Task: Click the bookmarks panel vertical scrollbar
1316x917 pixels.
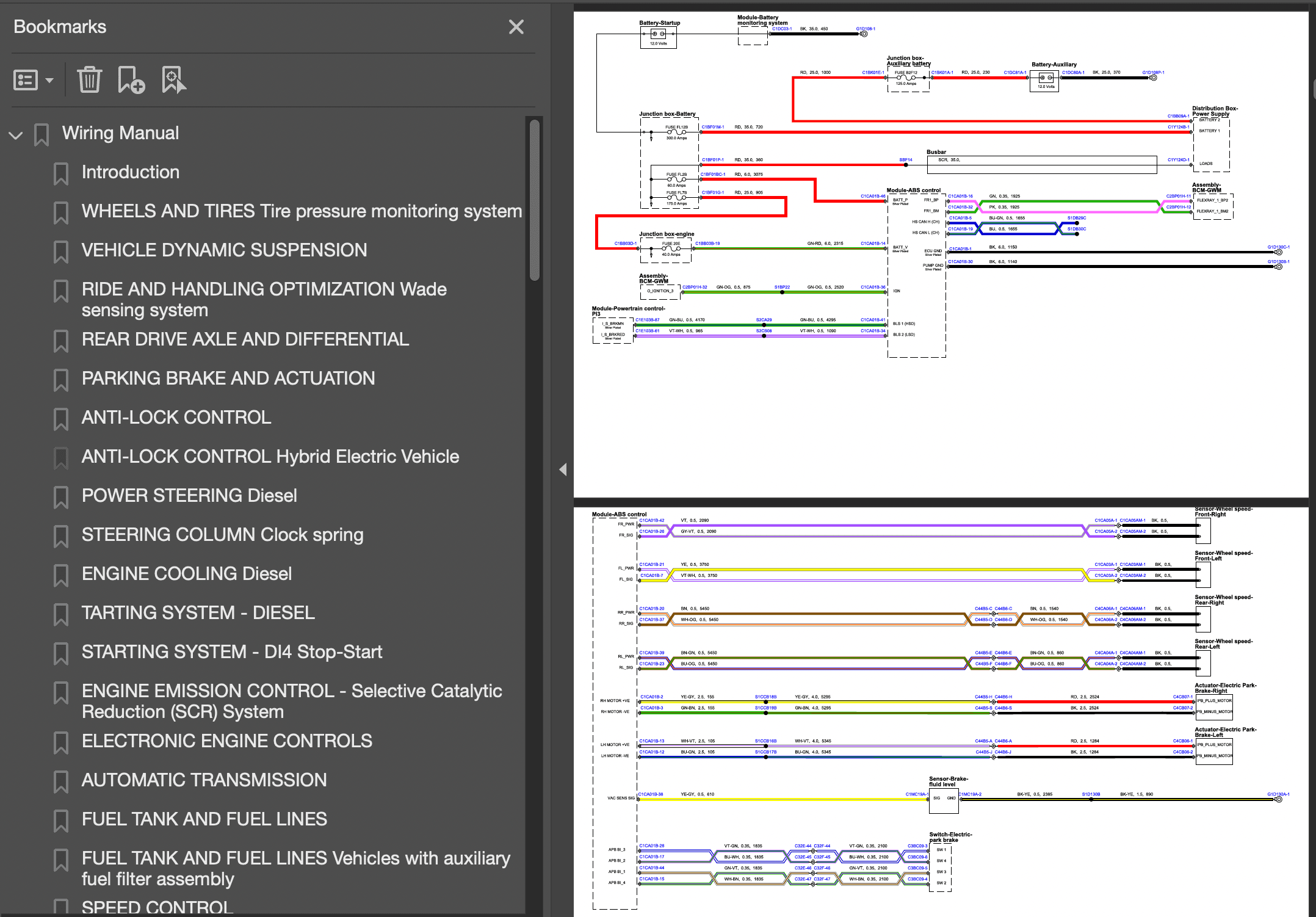Action: click(x=534, y=201)
